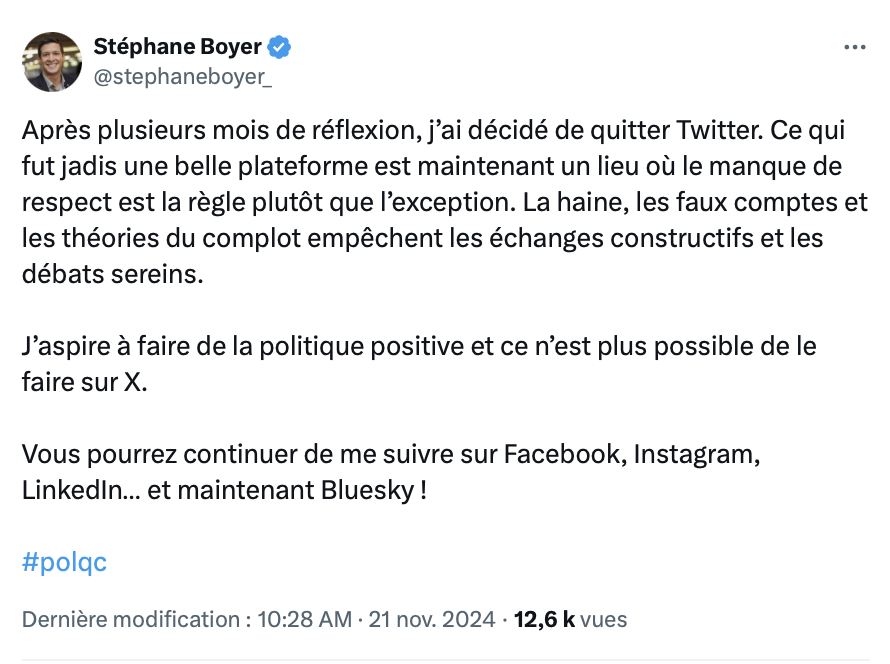Click the blue verified badge icon
Screen dimensions: 890x664
279,47
